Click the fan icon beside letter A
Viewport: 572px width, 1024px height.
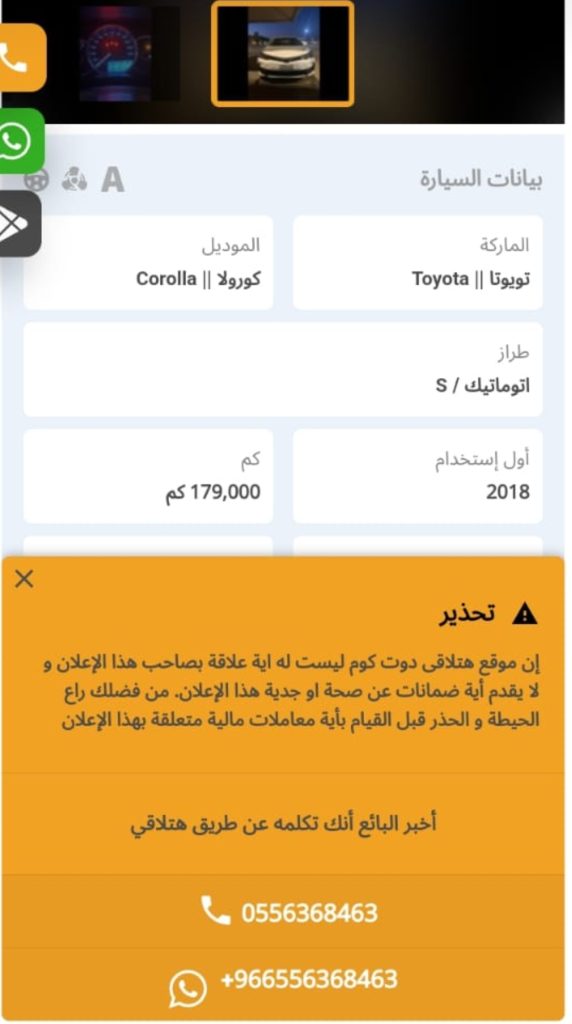pyautogui.click(x=74, y=179)
